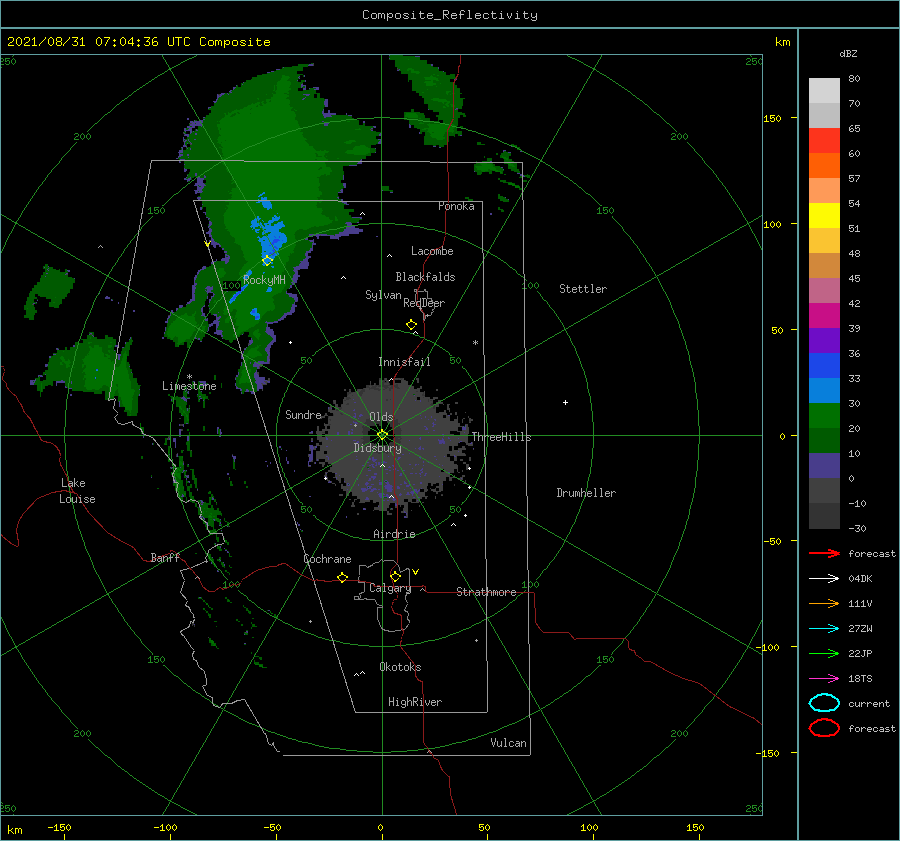Click the -150 label on bottom axis
900x841 pixels.
tap(59, 827)
